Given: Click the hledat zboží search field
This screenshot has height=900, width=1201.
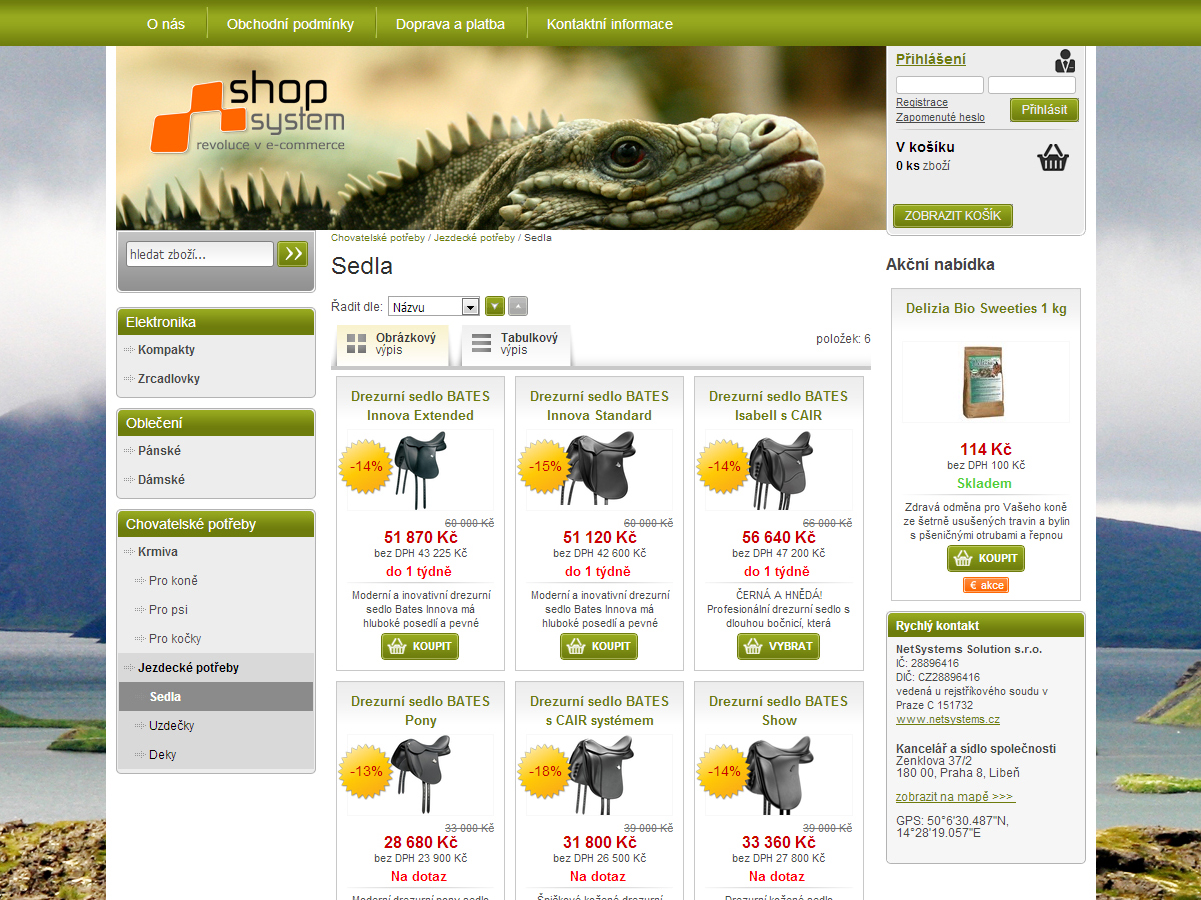Looking at the screenshot, I should tap(200, 254).
